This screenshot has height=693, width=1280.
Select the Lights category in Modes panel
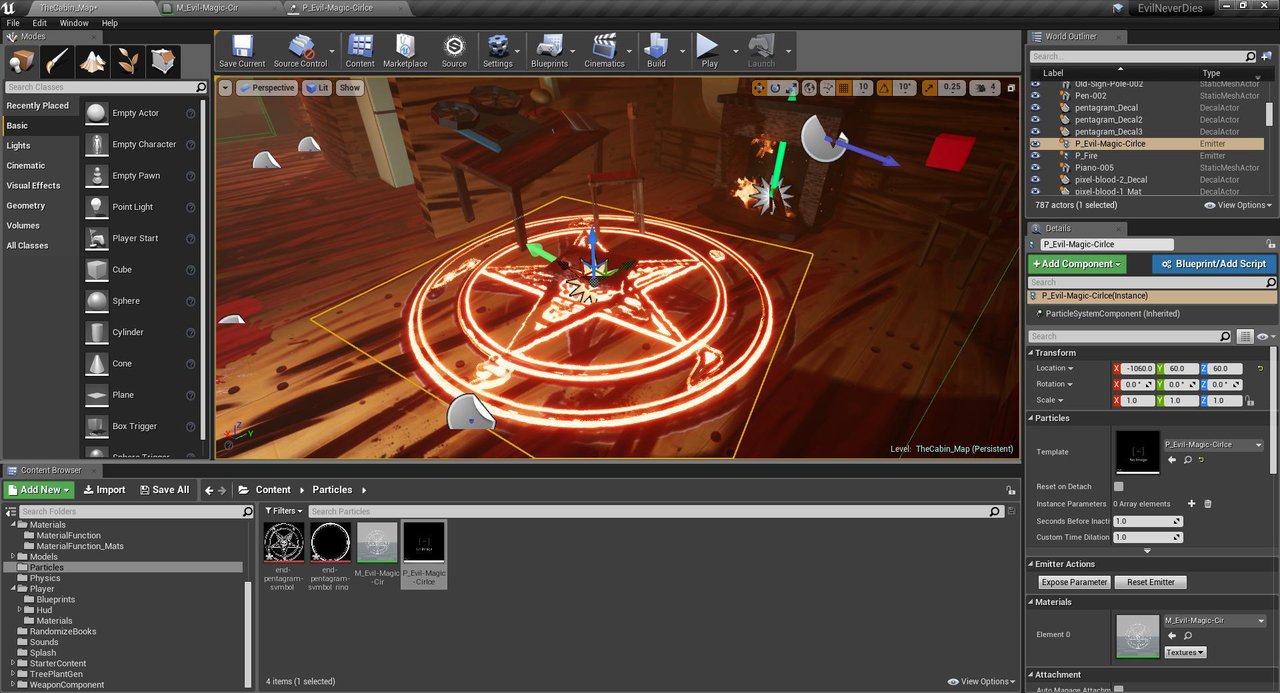[x=18, y=146]
